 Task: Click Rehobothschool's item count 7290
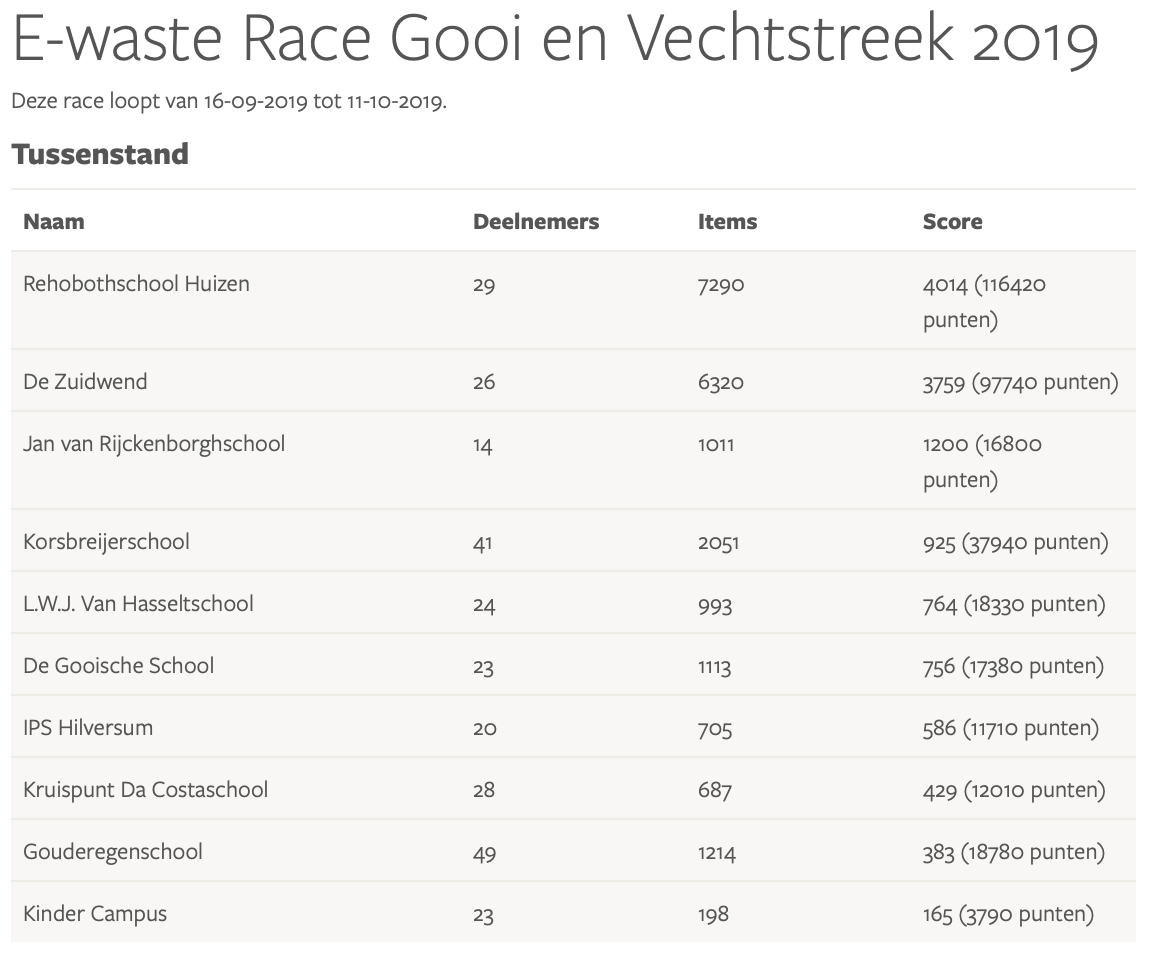click(x=721, y=285)
